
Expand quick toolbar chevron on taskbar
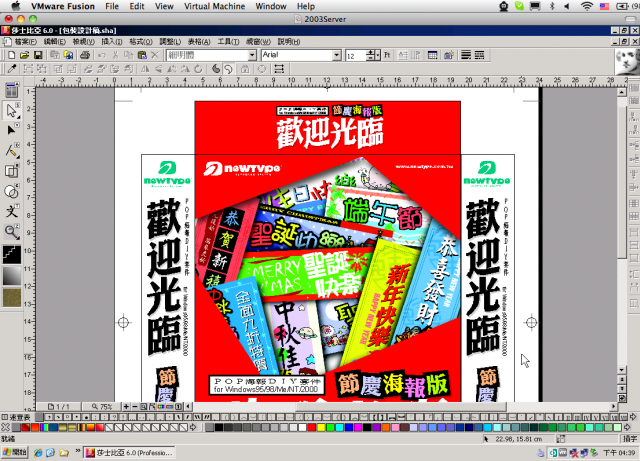78,451
